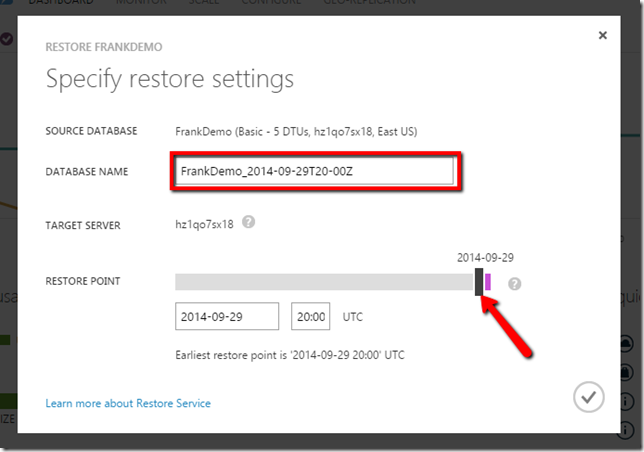
Task: Click the bag-shaped icon at the right edge
Action: (626, 373)
